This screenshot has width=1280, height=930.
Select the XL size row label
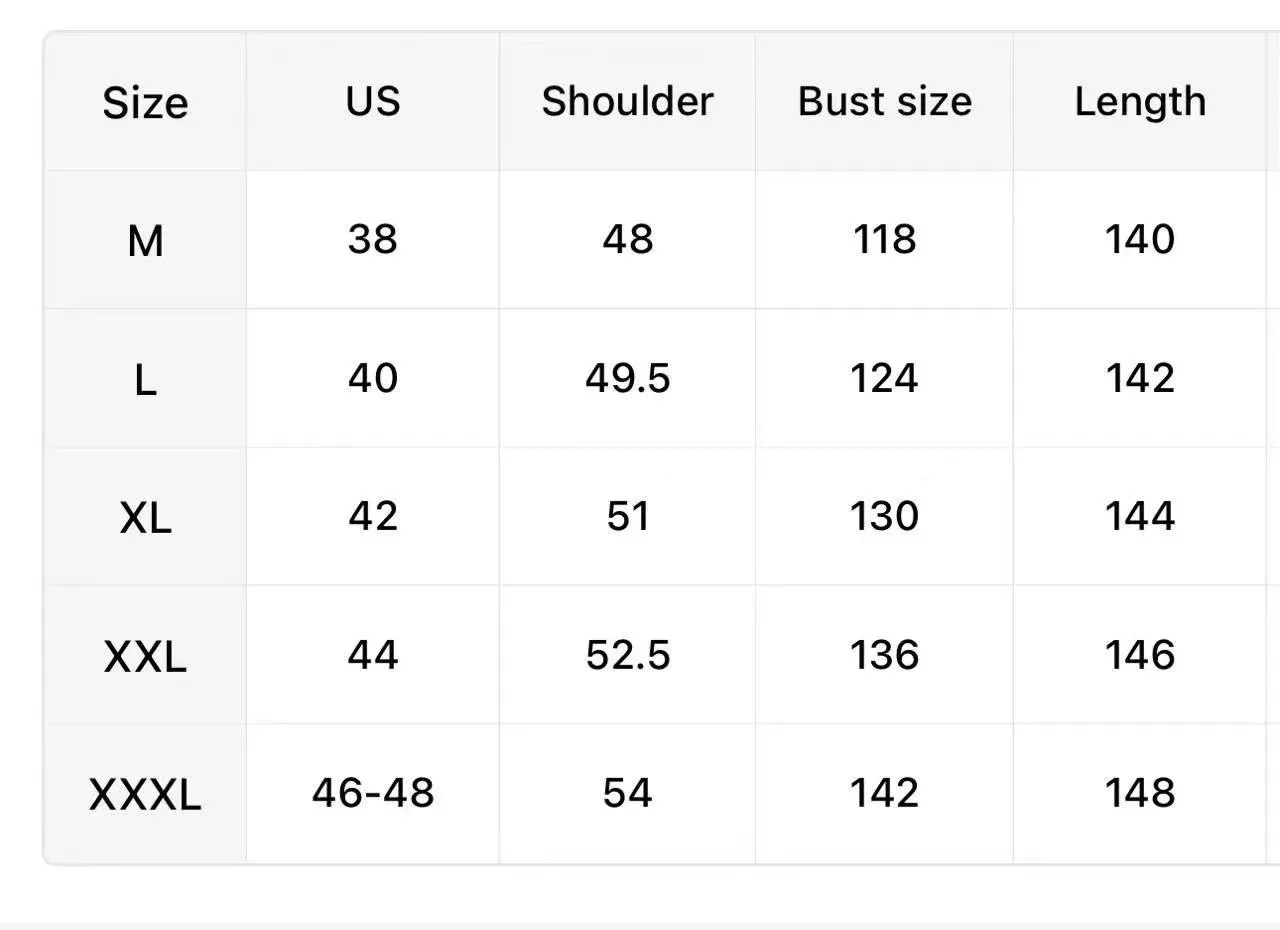[x=145, y=518]
